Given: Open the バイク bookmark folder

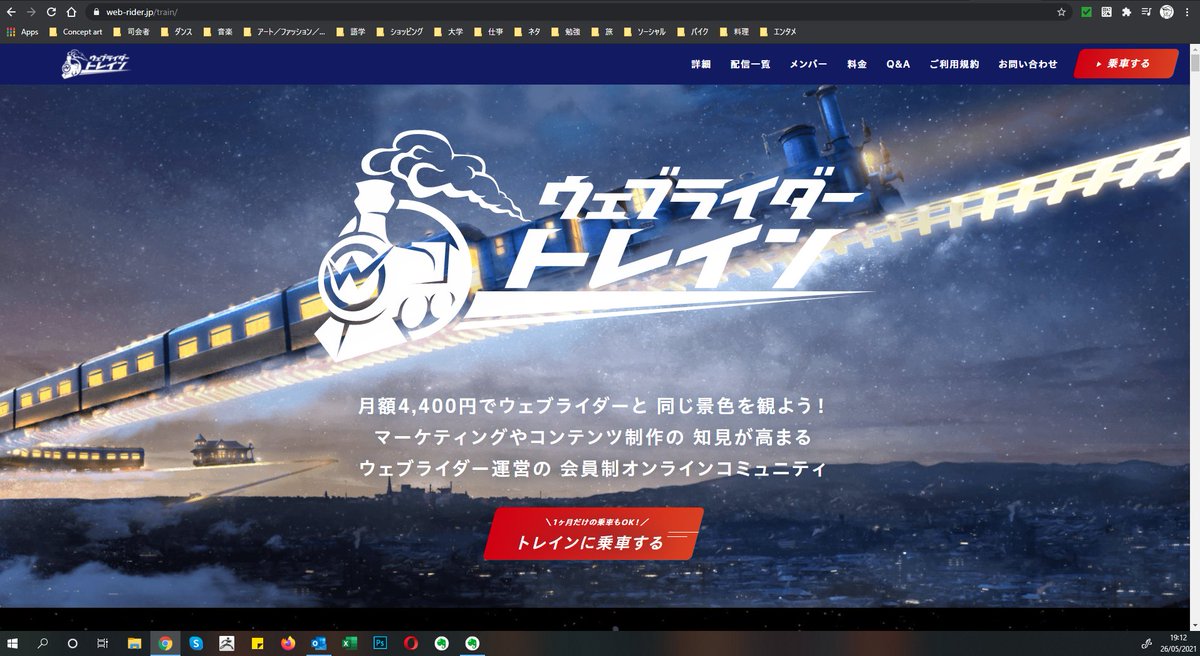Looking at the screenshot, I should pos(693,32).
